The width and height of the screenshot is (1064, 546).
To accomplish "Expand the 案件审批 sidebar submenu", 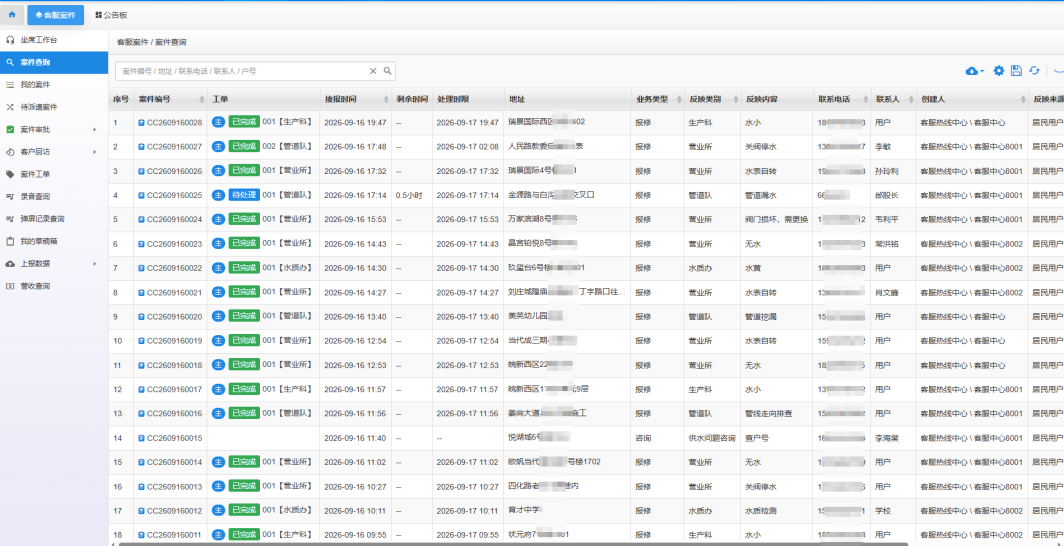I will pyautogui.click(x=95, y=130).
